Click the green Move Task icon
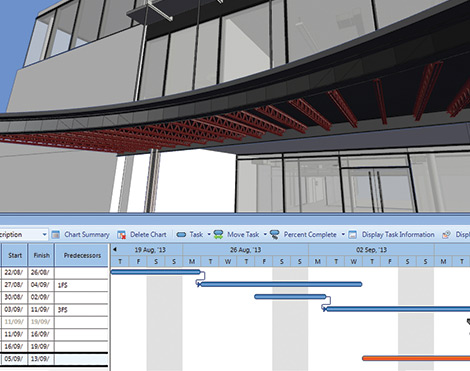The width and height of the screenshot is (470, 371). click(x=218, y=234)
